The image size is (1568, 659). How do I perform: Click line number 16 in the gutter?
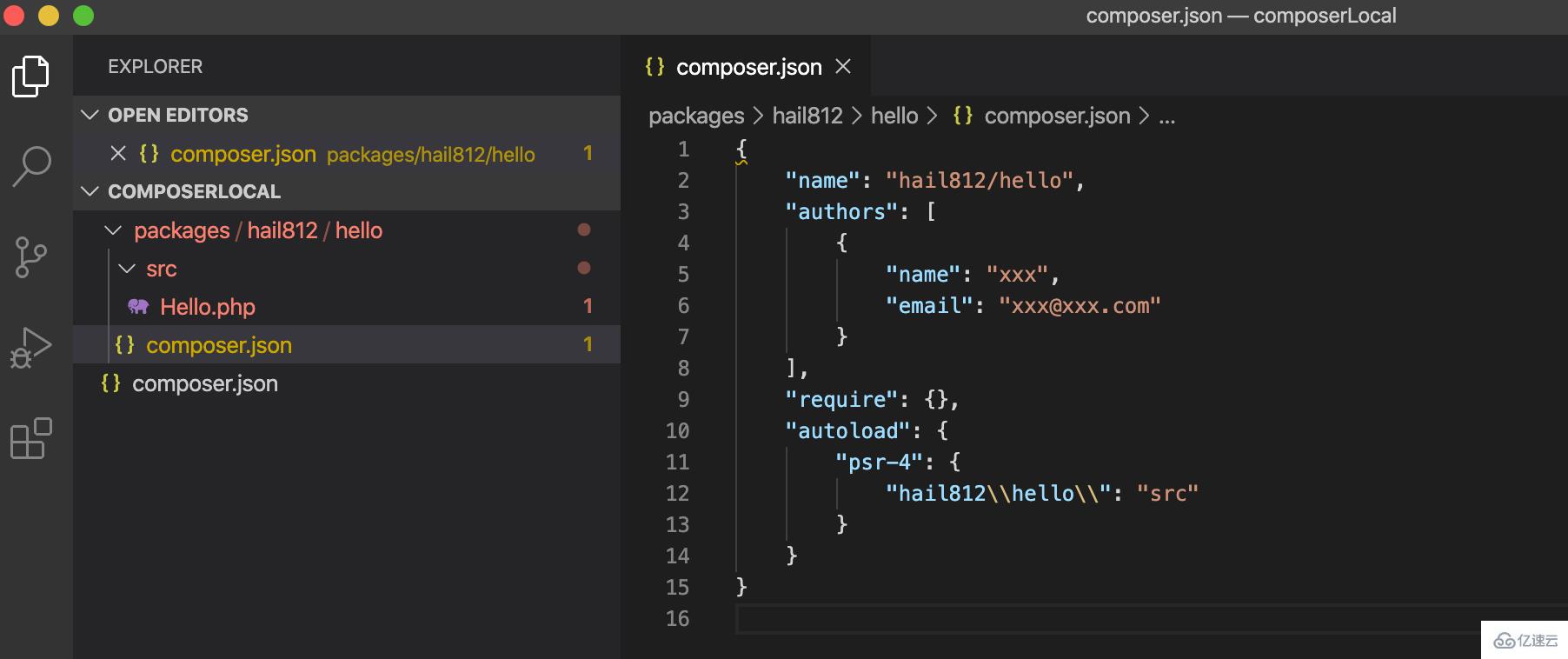click(x=677, y=619)
